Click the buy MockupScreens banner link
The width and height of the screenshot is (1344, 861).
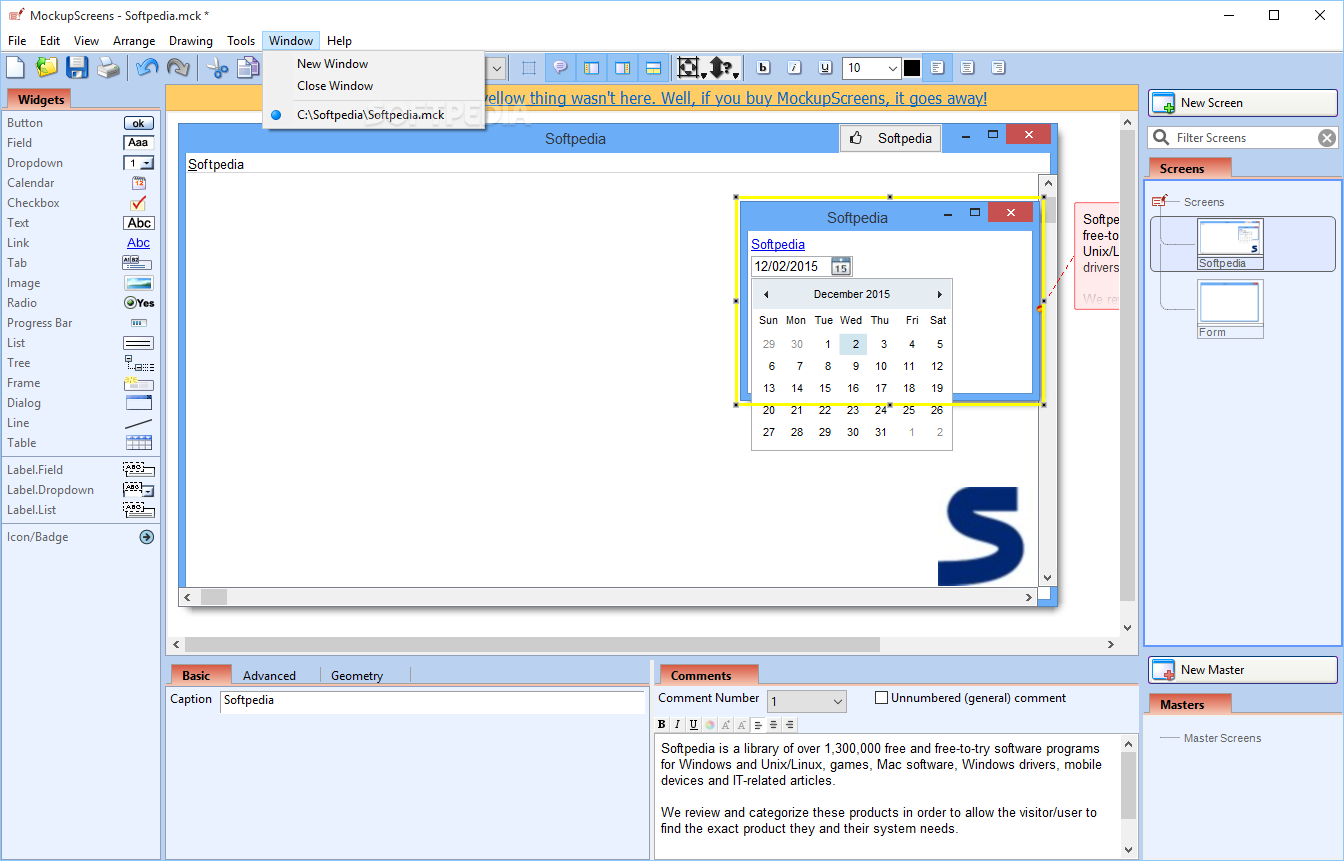coord(734,98)
